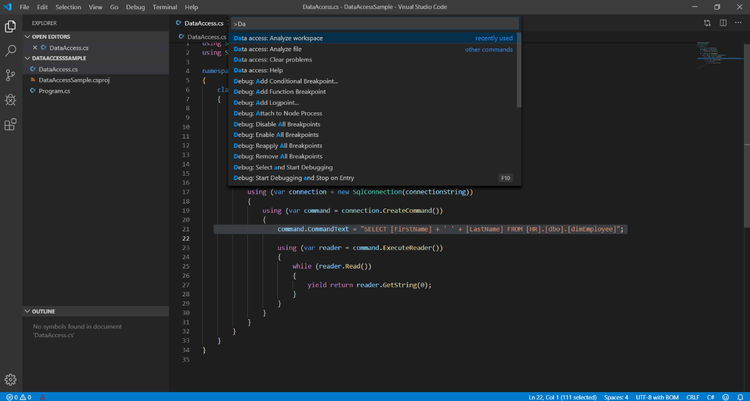Open the Search view icon
The height and width of the screenshot is (401, 750).
tap(11, 50)
